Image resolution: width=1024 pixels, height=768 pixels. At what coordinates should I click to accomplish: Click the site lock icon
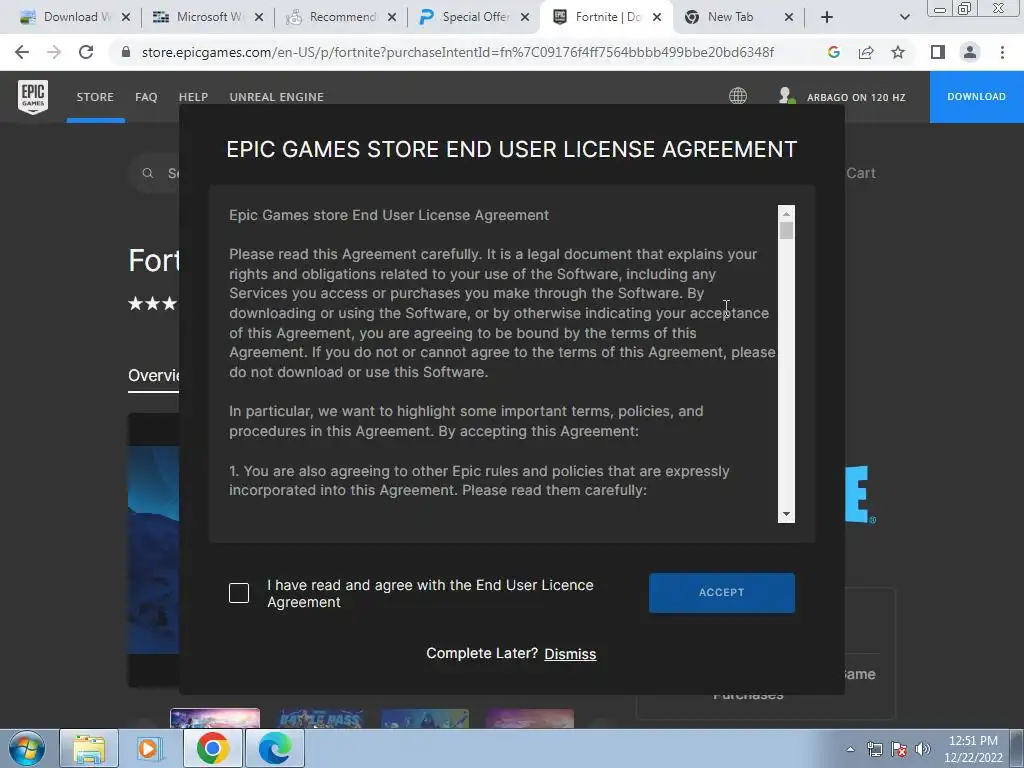point(126,52)
